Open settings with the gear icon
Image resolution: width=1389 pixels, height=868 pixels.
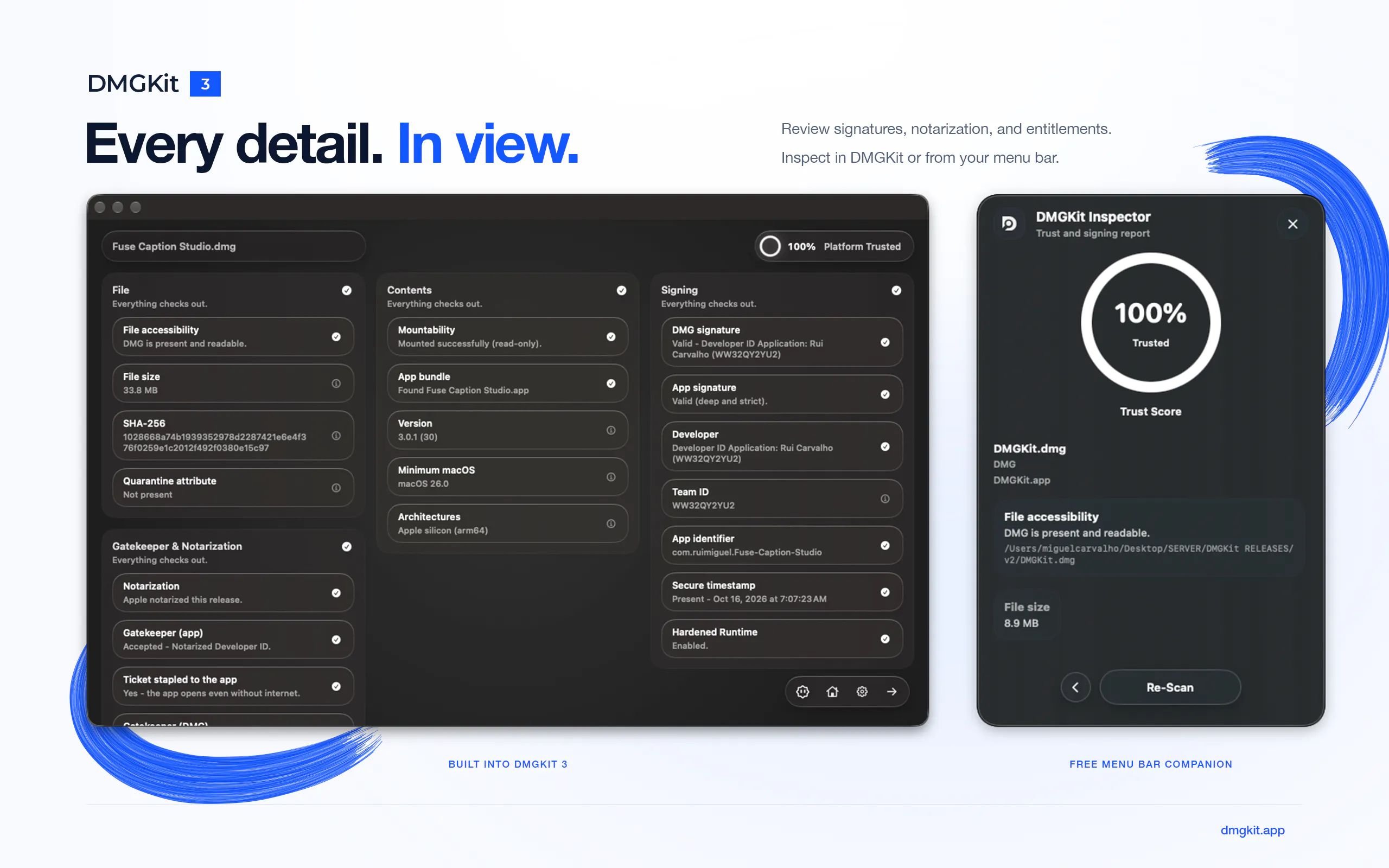(x=862, y=692)
